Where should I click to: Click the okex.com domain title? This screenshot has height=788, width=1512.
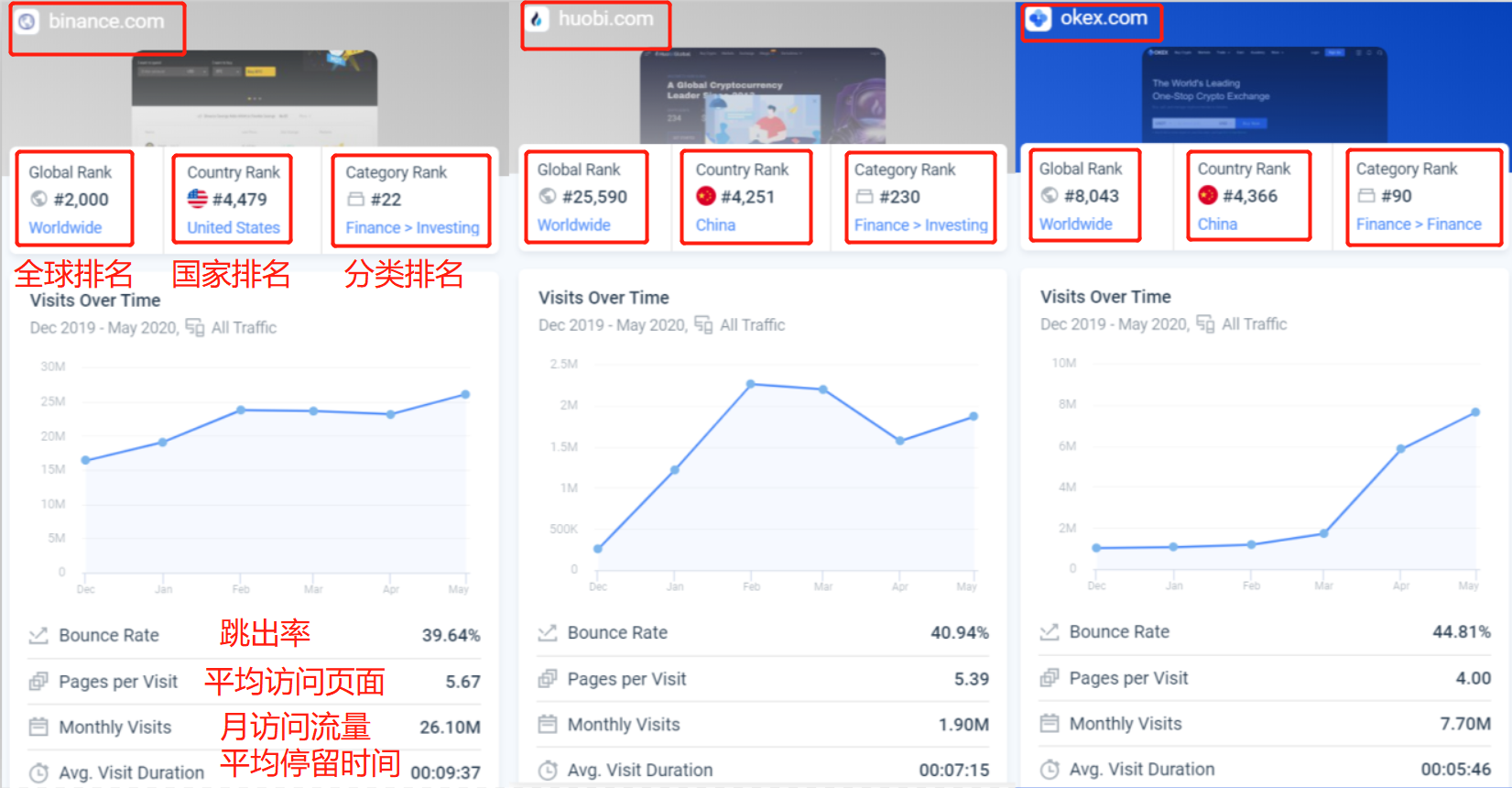pos(1104,17)
